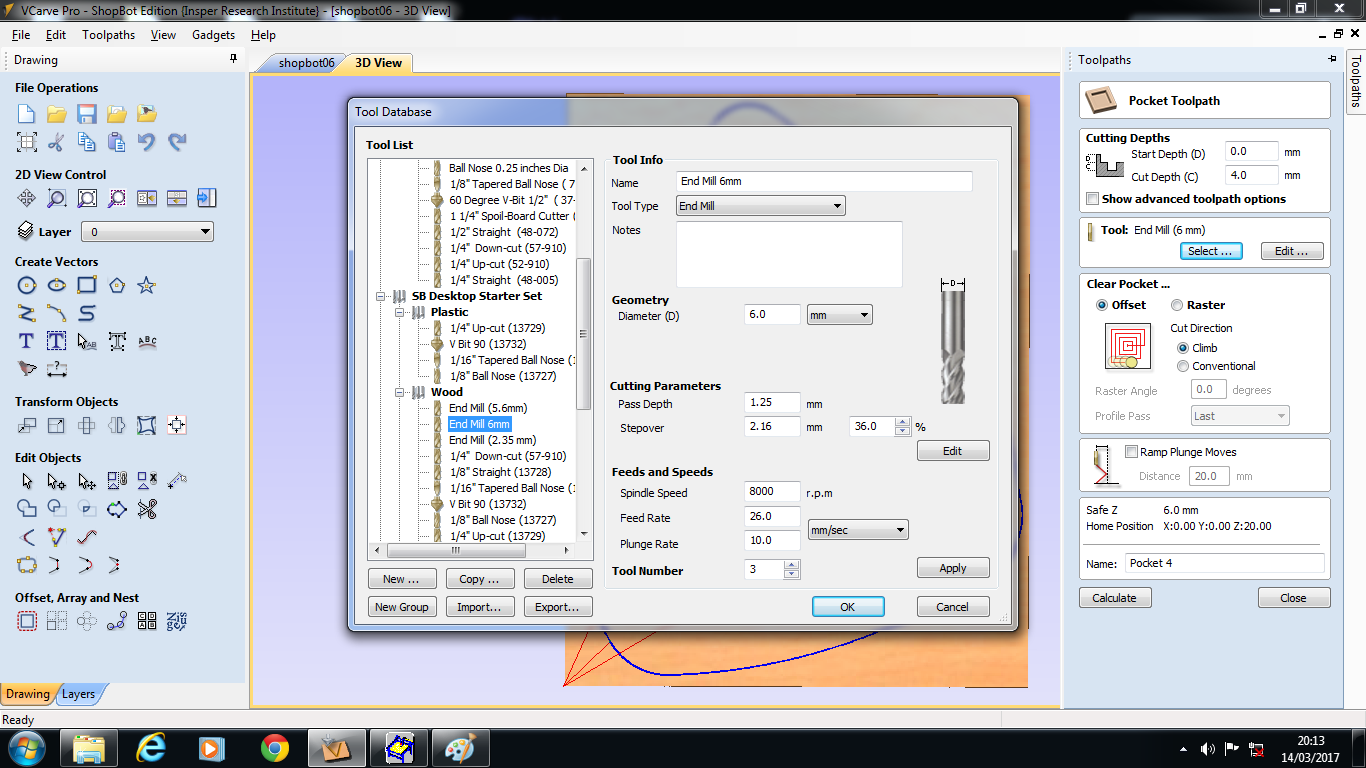Click the Redo arrow icon
Image resolution: width=1366 pixels, height=768 pixels.
pyautogui.click(x=177, y=142)
